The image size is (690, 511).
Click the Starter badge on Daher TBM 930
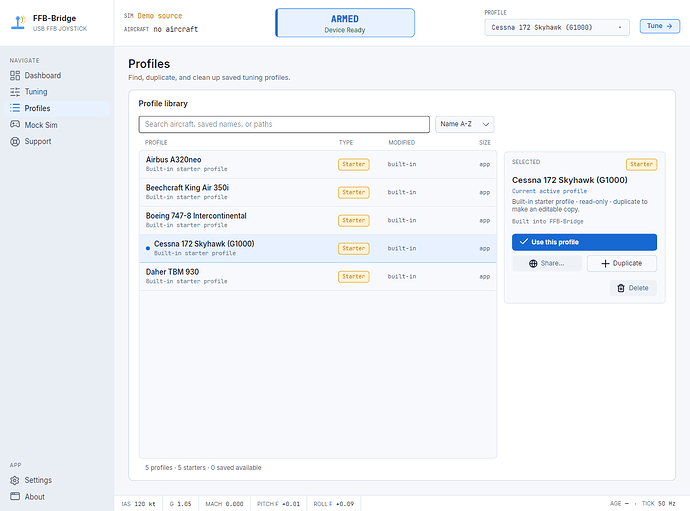[x=354, y=277]
